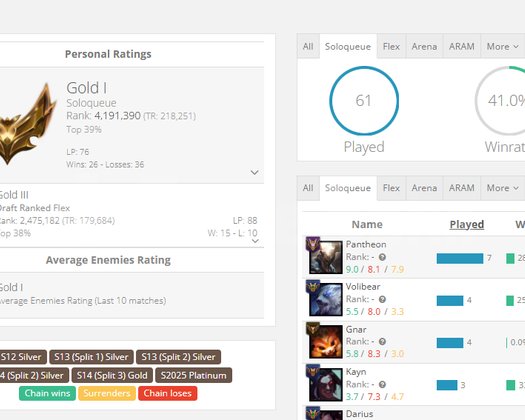Click the 61 Played circle gauge
The height and width of the screenshot is (420, 525).
(x=364, y=100)
